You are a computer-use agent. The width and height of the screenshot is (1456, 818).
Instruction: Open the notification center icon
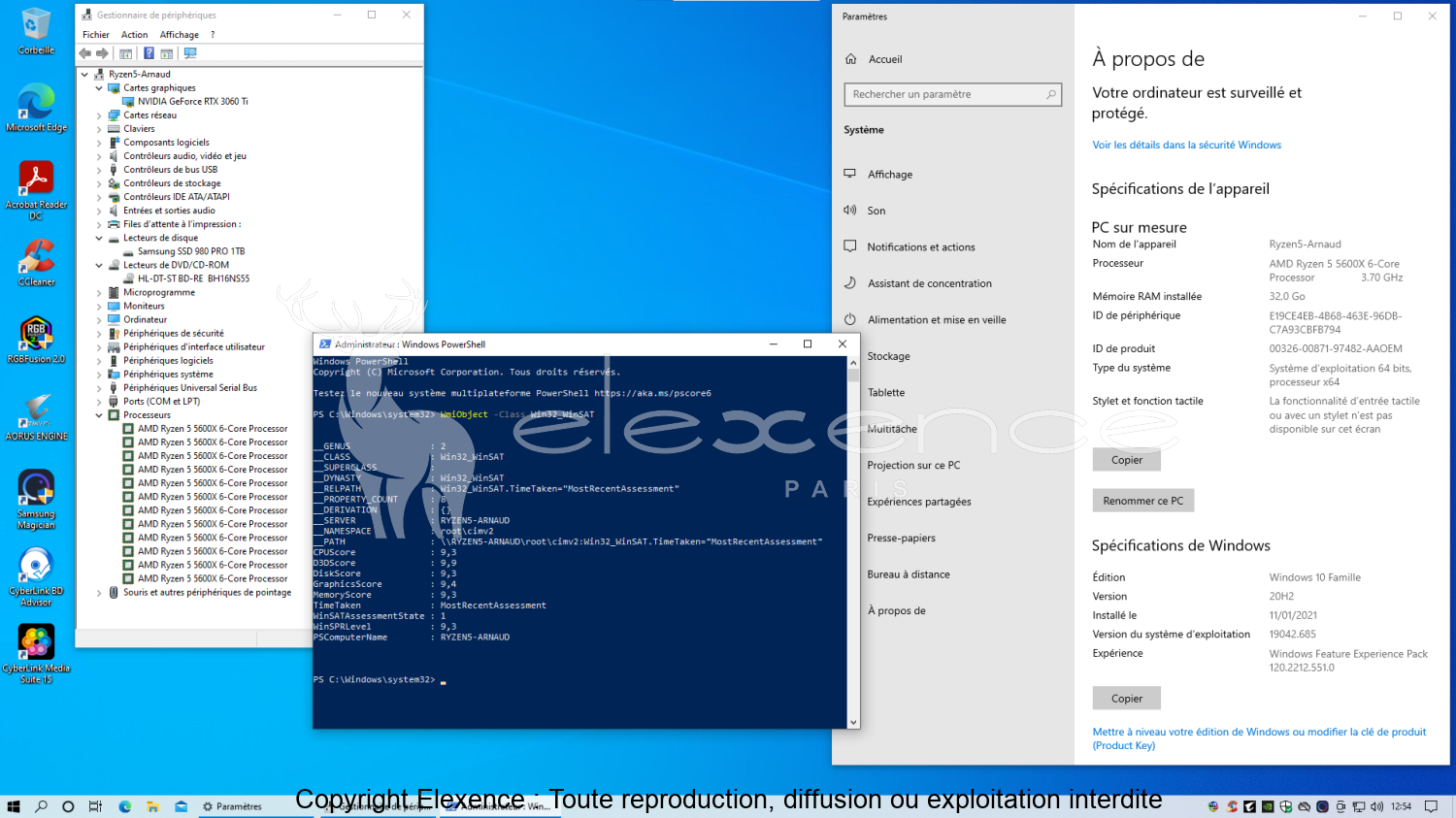(1431, 806)
